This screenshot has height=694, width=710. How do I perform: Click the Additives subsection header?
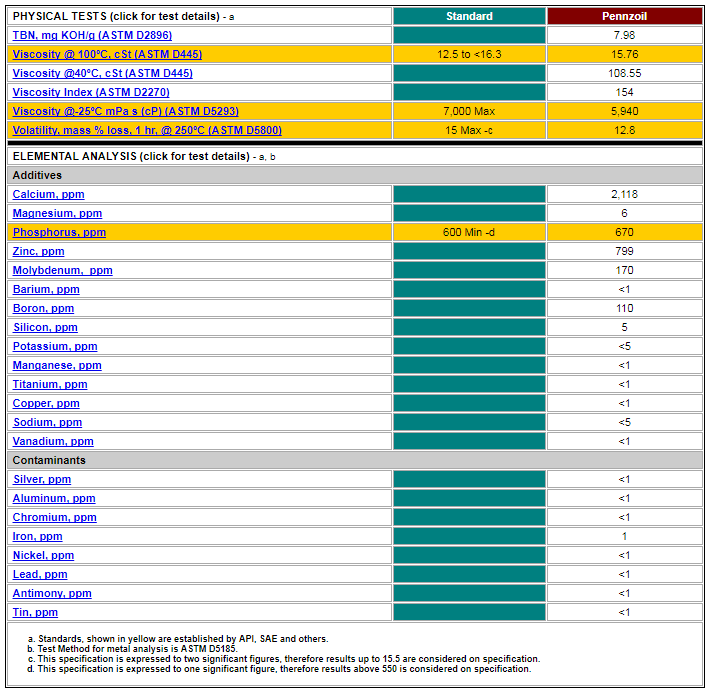(355, 175)
